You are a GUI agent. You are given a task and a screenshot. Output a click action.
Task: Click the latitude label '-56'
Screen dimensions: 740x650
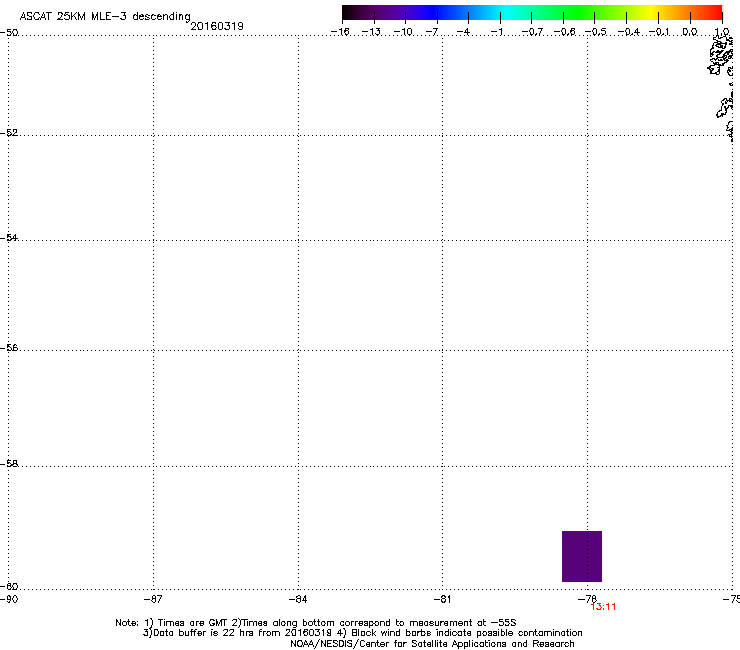point(9,348)
